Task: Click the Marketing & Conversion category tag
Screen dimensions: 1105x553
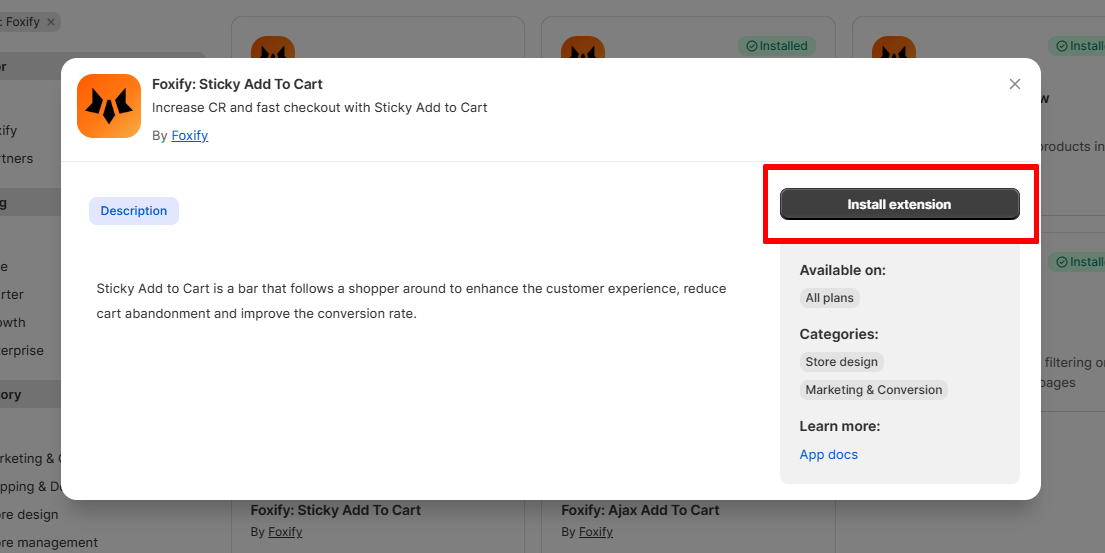Action: [x=873, y=390]
